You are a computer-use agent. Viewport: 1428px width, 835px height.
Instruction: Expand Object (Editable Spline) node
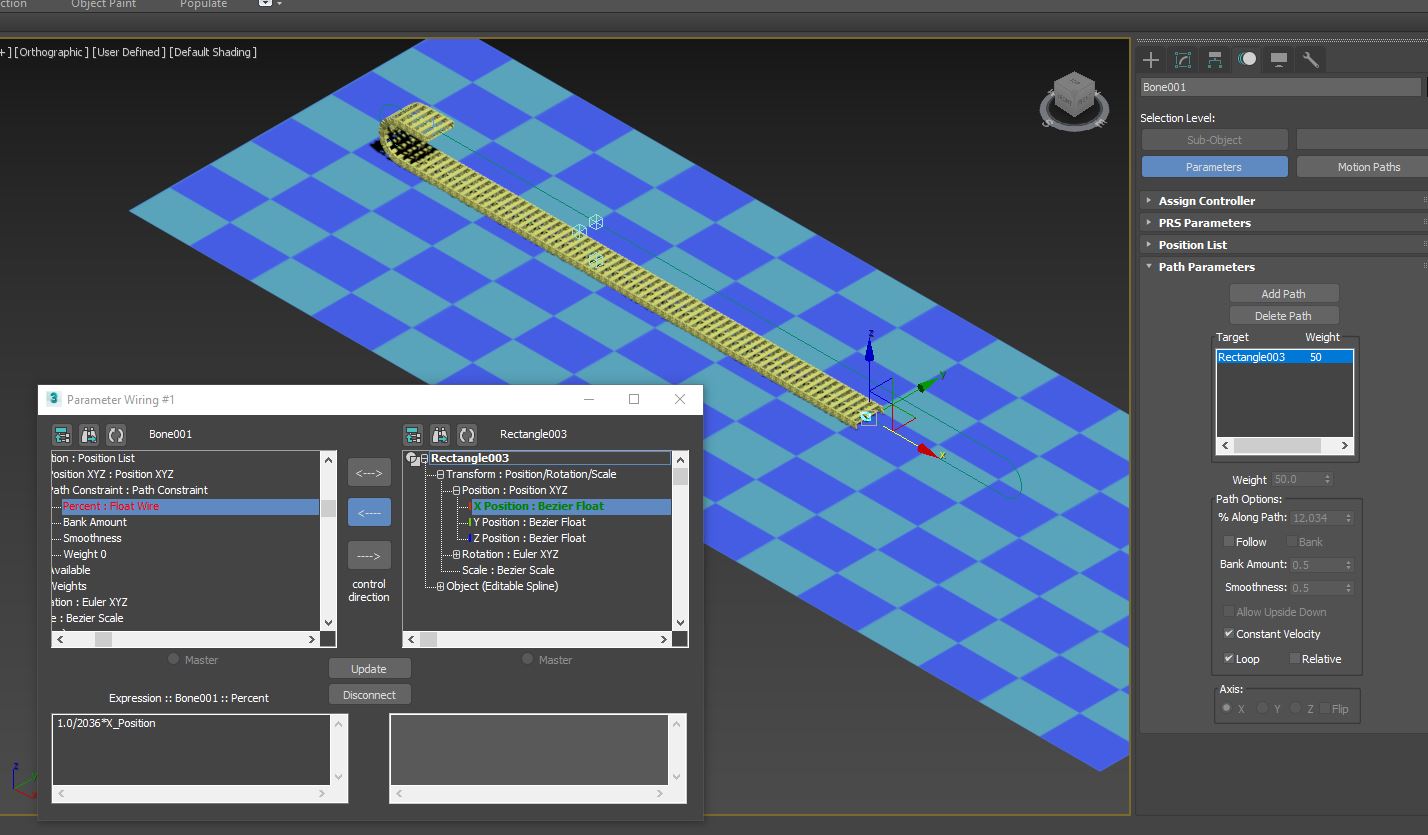point(440,587)
